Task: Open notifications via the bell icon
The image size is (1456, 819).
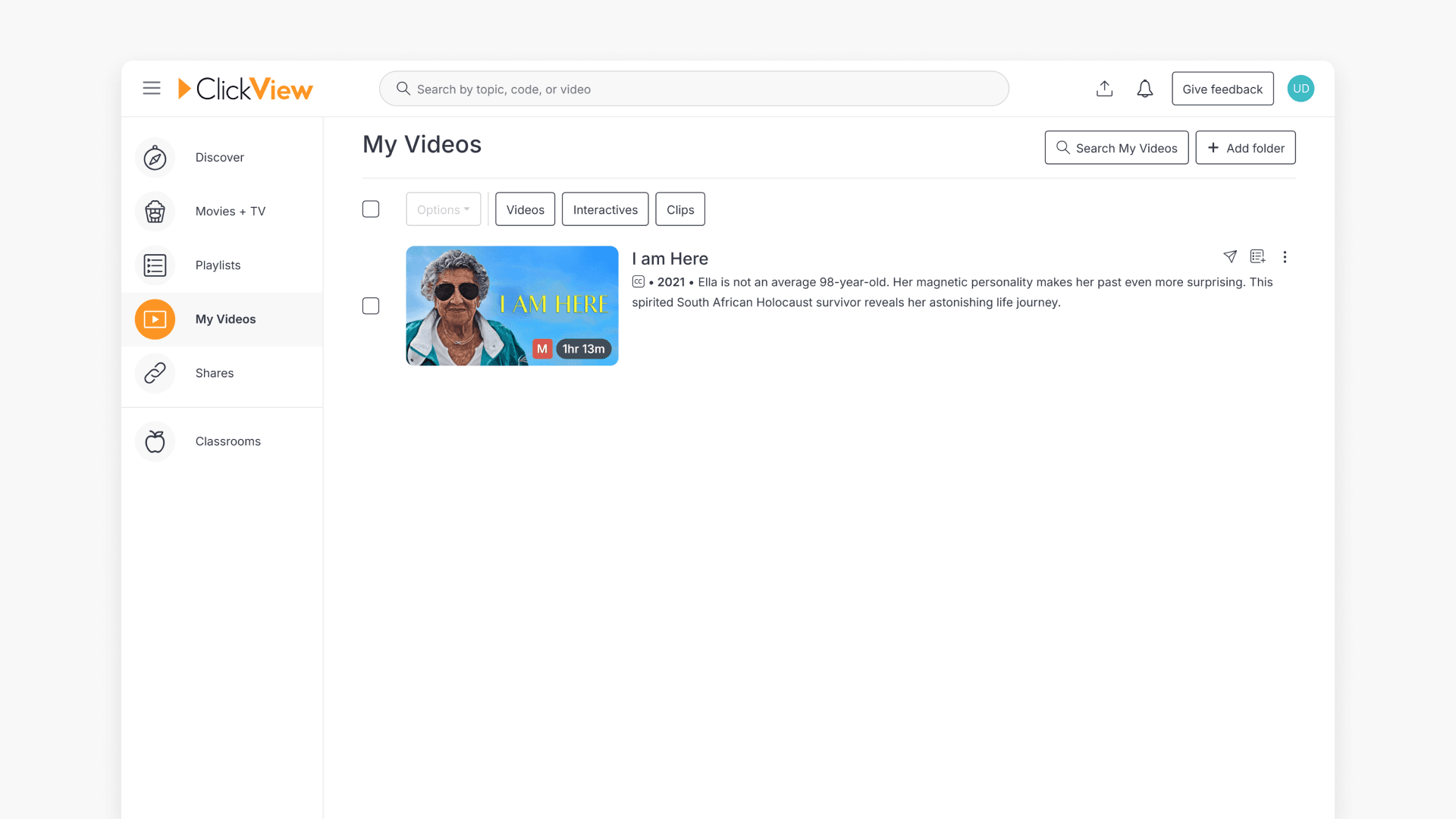Action: [x=1145, y=88]
